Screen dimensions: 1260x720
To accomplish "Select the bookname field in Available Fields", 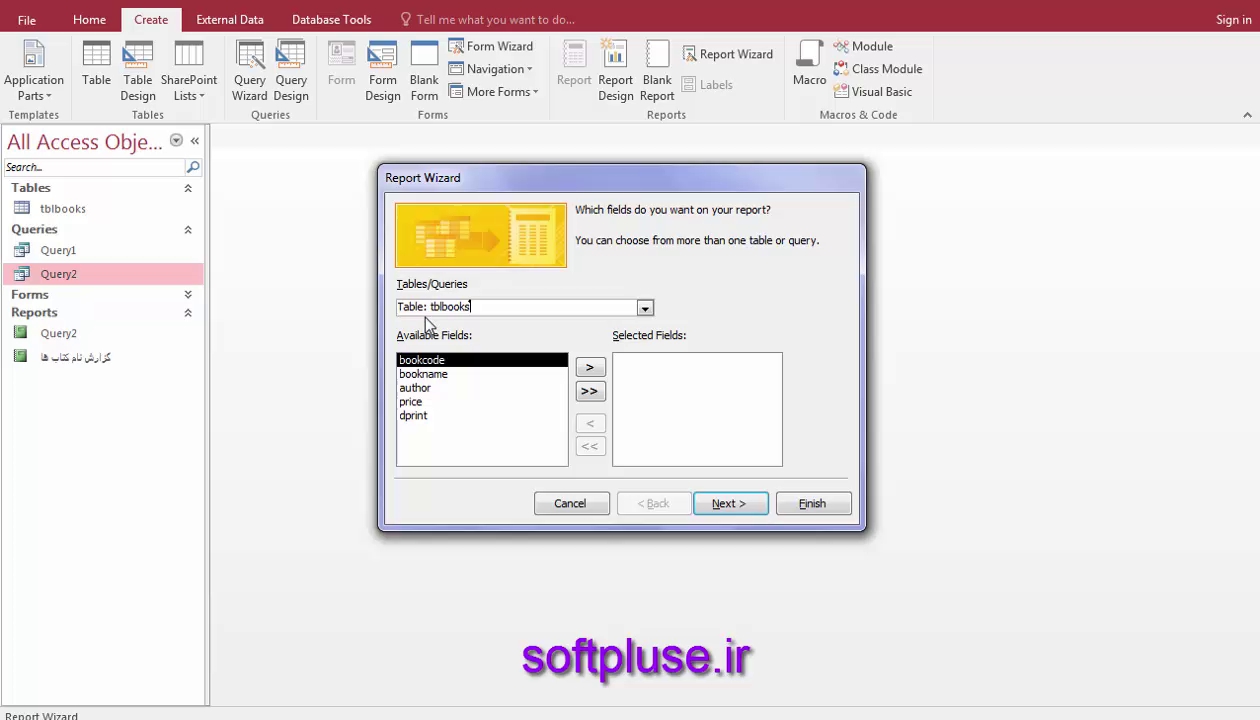I will (424, 374).
